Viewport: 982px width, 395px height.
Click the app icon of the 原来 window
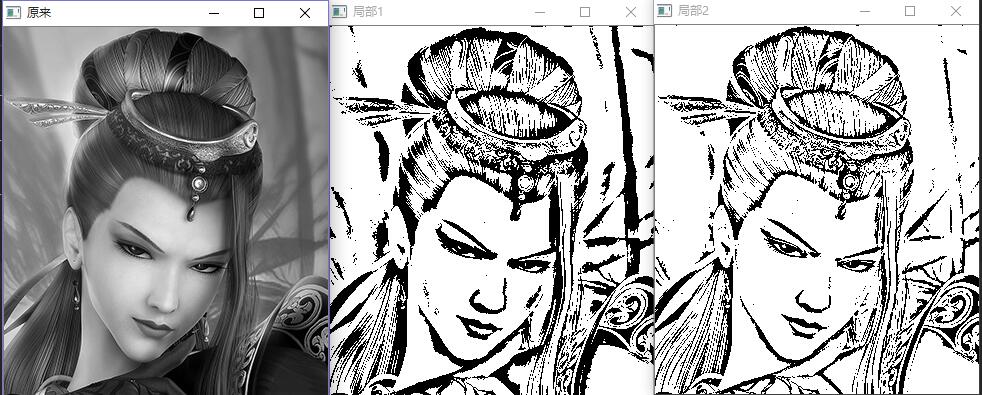pos(13,13)
